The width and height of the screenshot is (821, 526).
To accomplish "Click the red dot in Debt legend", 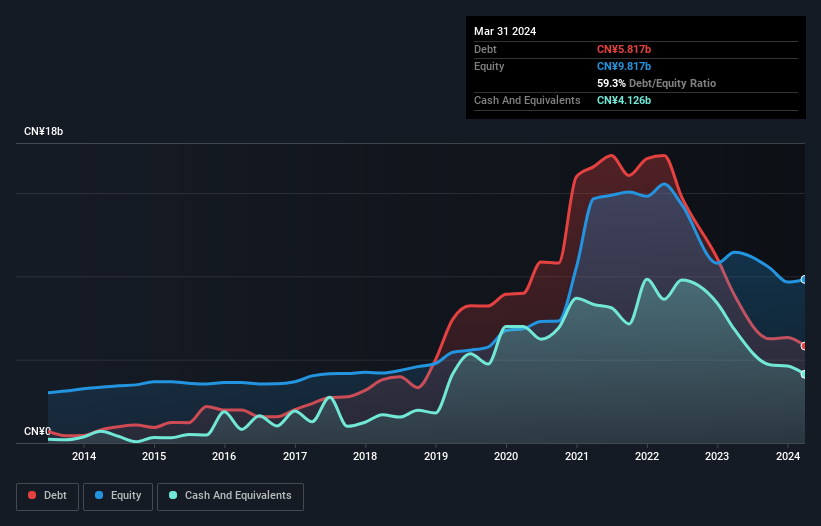I will 32,495.
